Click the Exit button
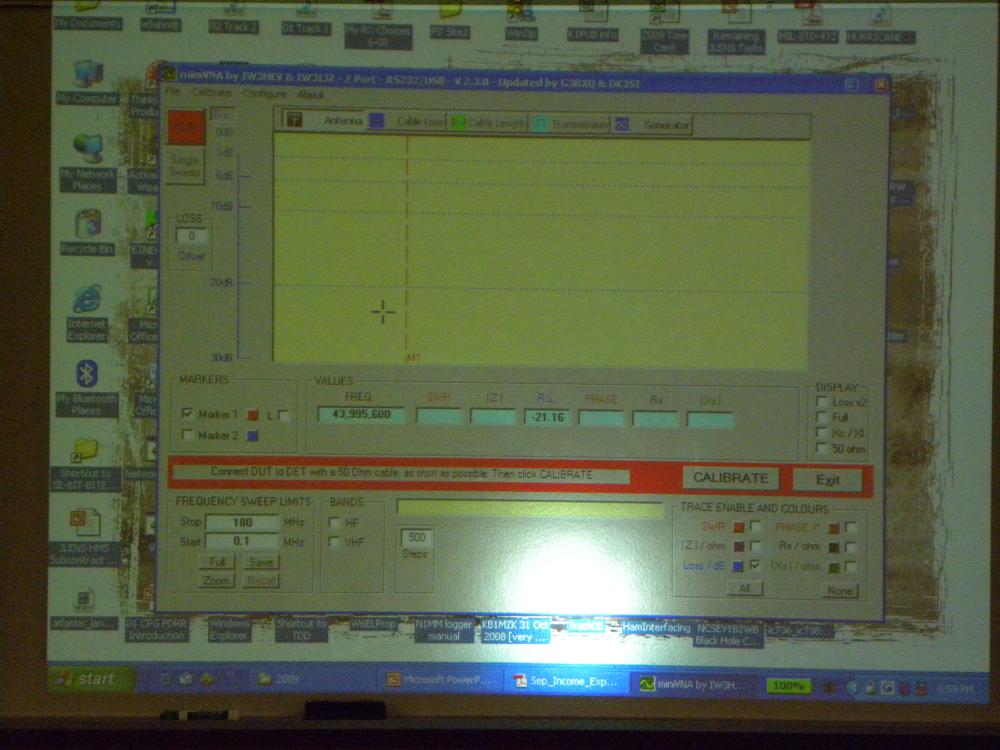Screen dimensions: 1000x750 (x=828, y=480)
